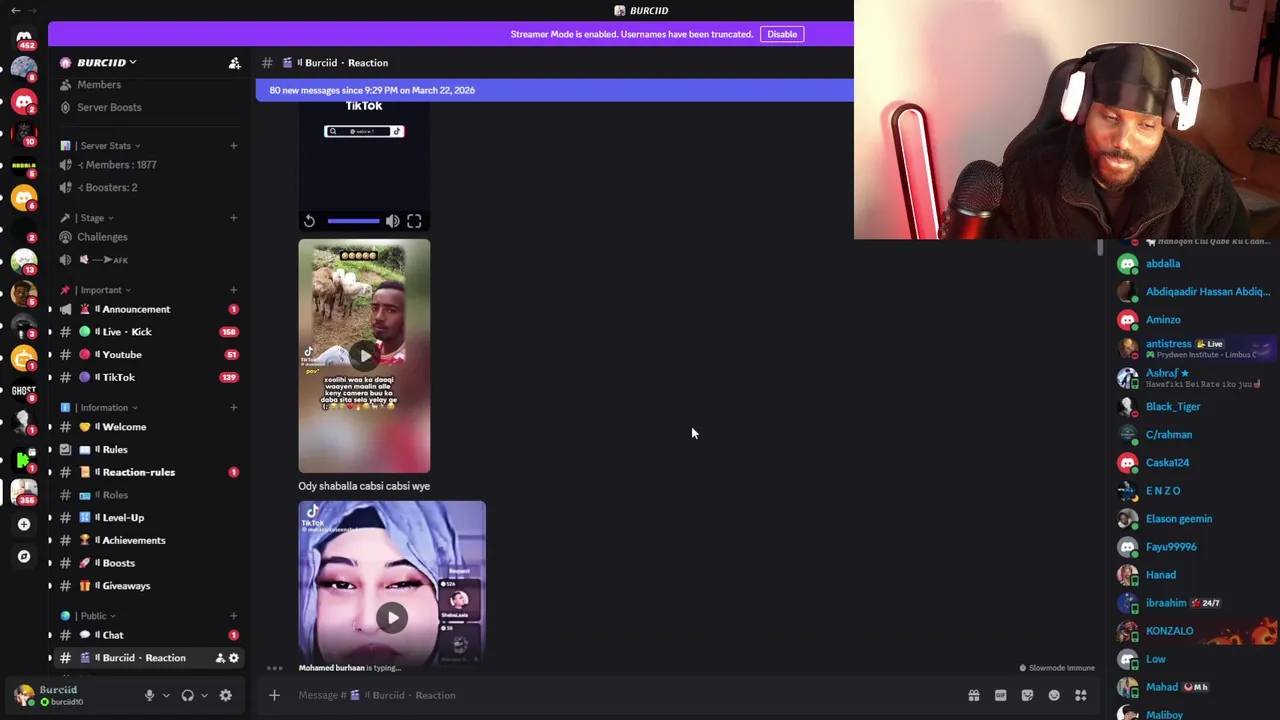Image resolution: width=1280 pixels, height=720 pixels.
Task: Collapse the Public category
Action: tap(93, 616)
